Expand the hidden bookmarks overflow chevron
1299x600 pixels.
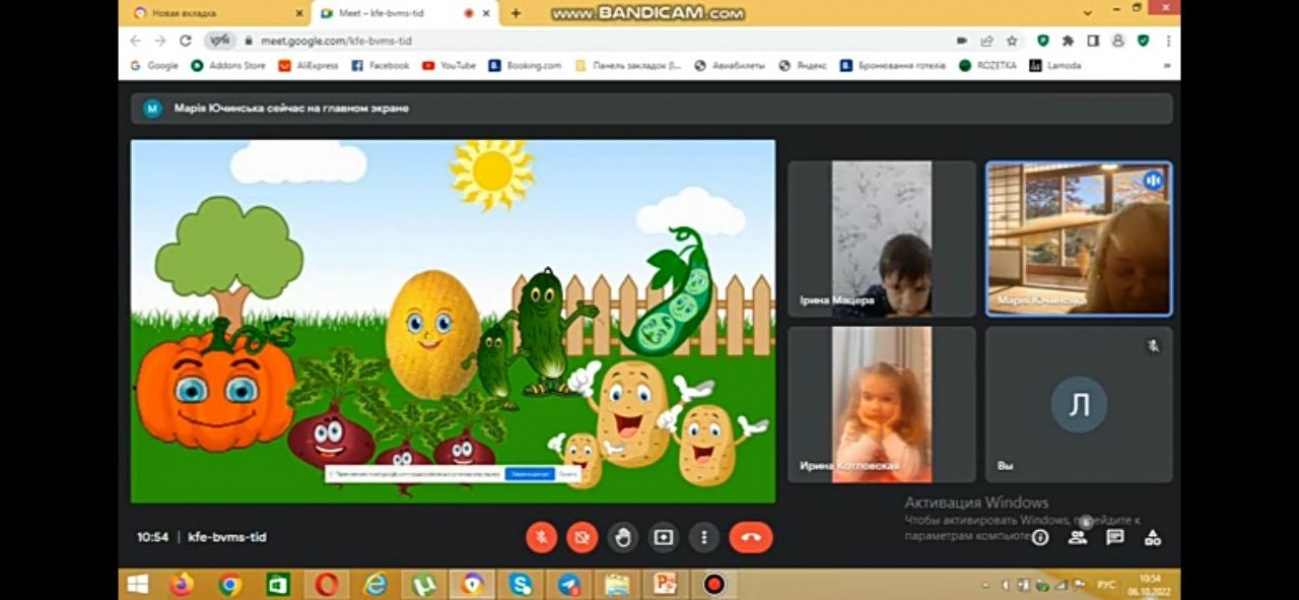pyautogui.click(x=1166, y=65)
